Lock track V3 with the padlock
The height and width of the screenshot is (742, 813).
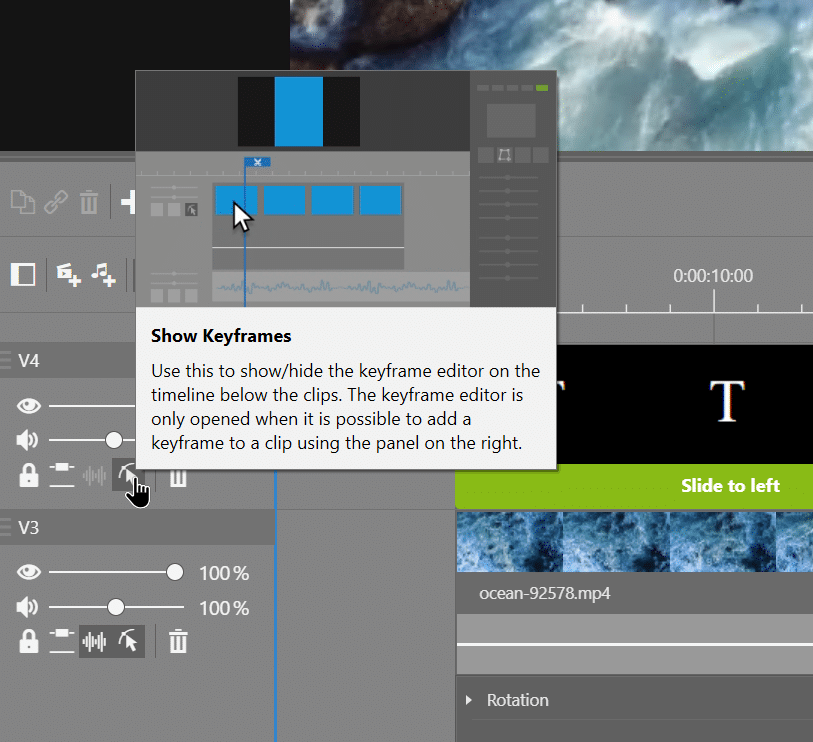coord(28,642)
